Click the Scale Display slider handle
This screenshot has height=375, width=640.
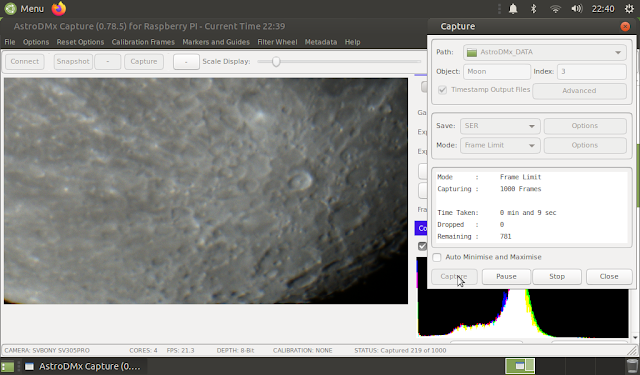(x=276, y=62)
